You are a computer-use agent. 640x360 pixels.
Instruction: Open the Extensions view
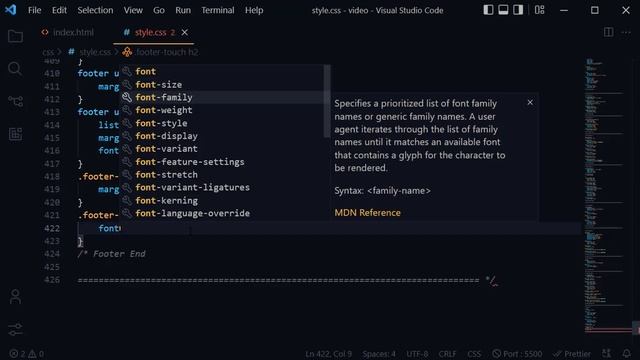click(15, 133)
